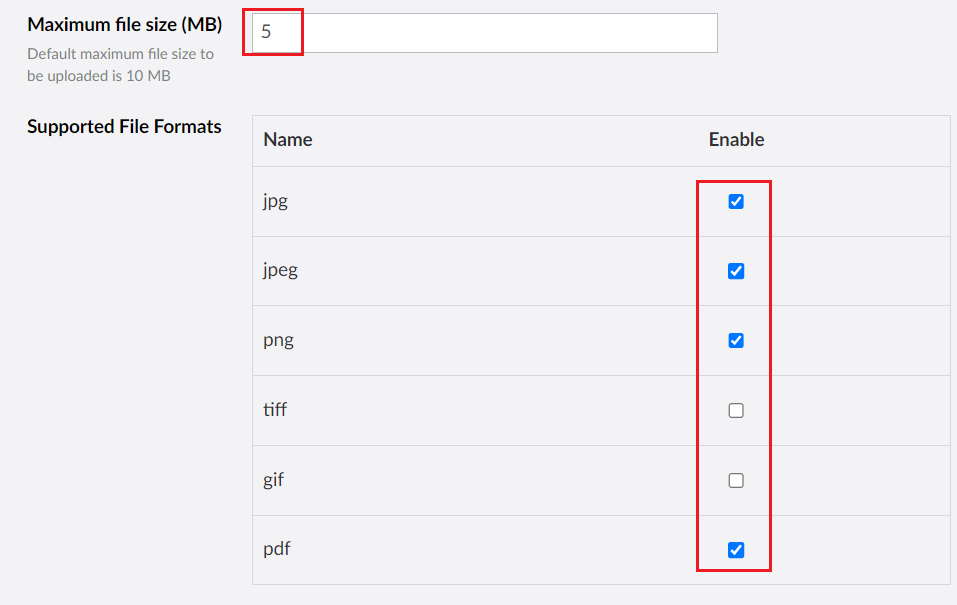Disable the png format checkbox
Image resolution: width=957 pixels, height=605 pixels.
(736, 340)
